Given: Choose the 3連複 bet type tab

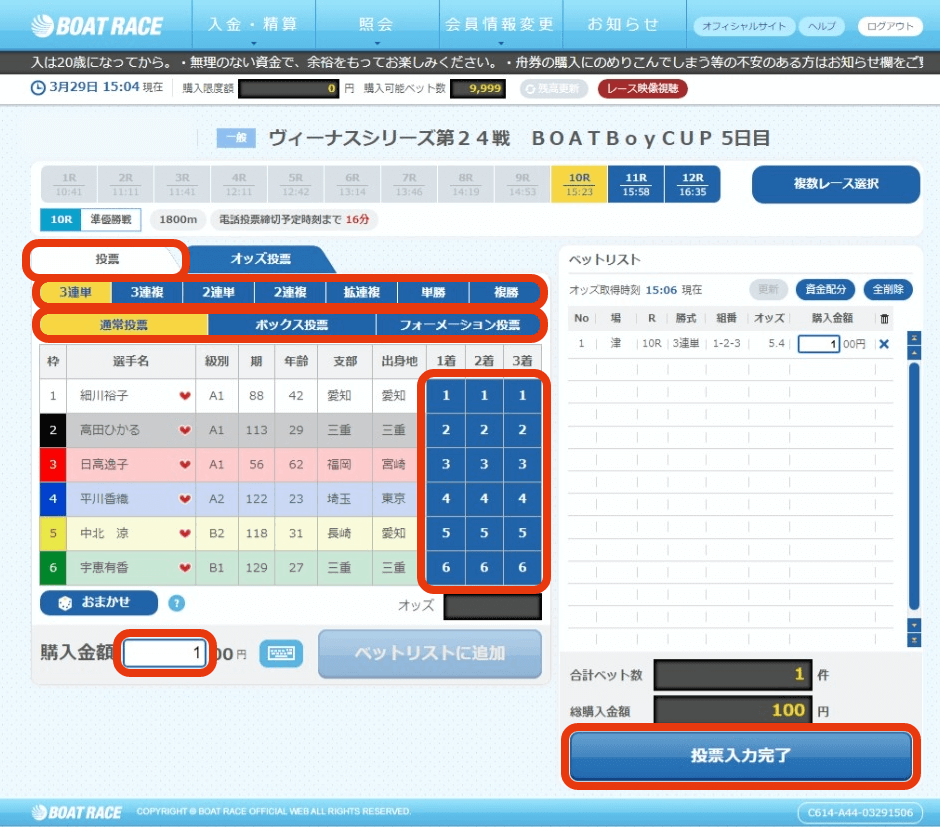Looking at the screenshot, I should 147,292.
